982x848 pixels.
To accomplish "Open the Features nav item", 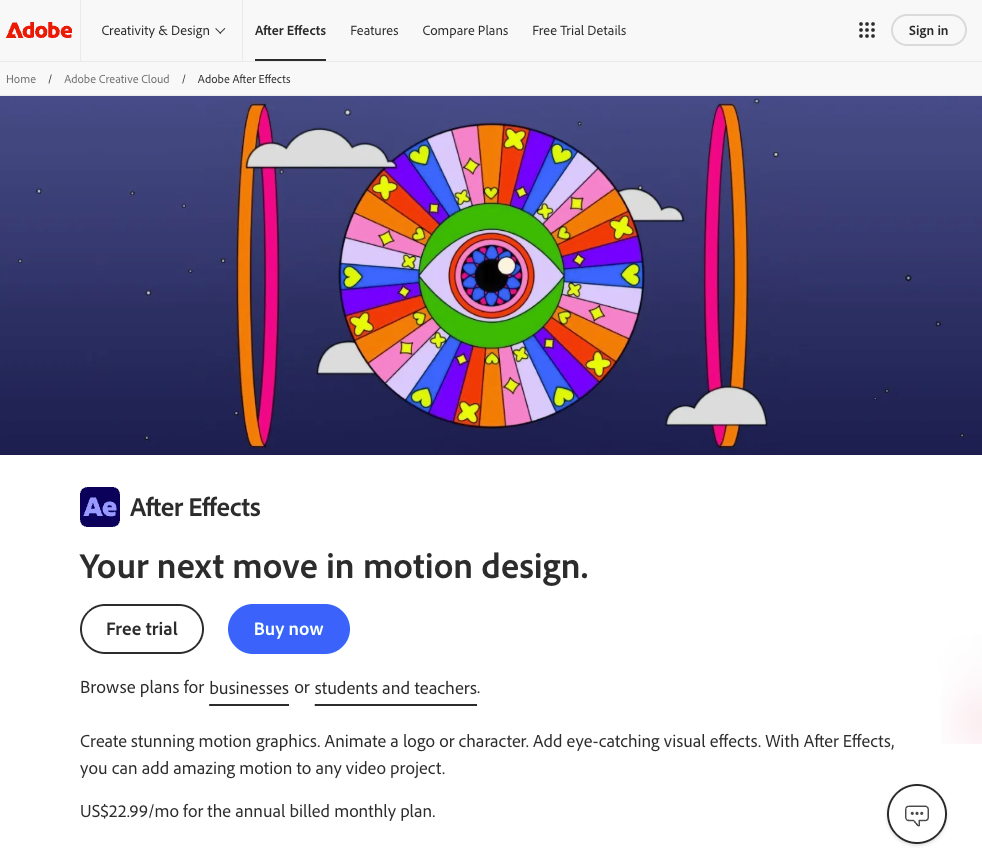I will [x=374, y=30].
